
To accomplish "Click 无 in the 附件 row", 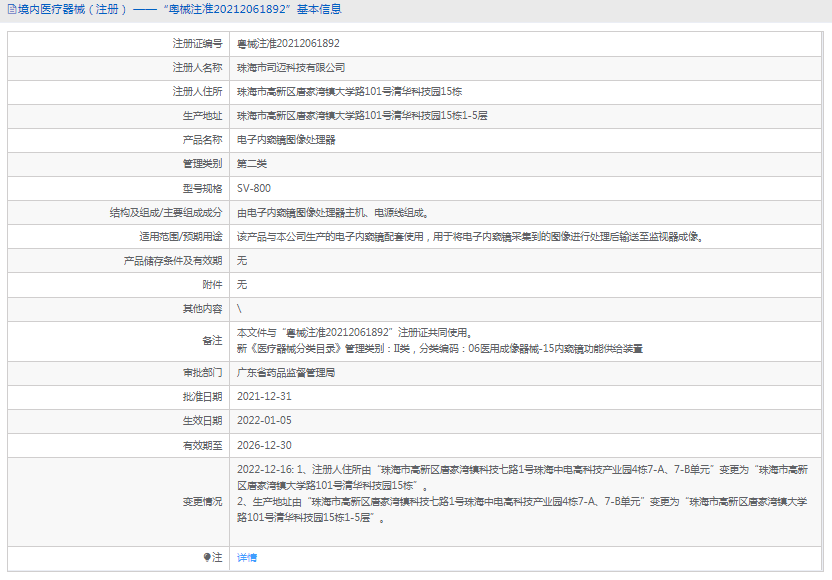I will pos(242,285).
